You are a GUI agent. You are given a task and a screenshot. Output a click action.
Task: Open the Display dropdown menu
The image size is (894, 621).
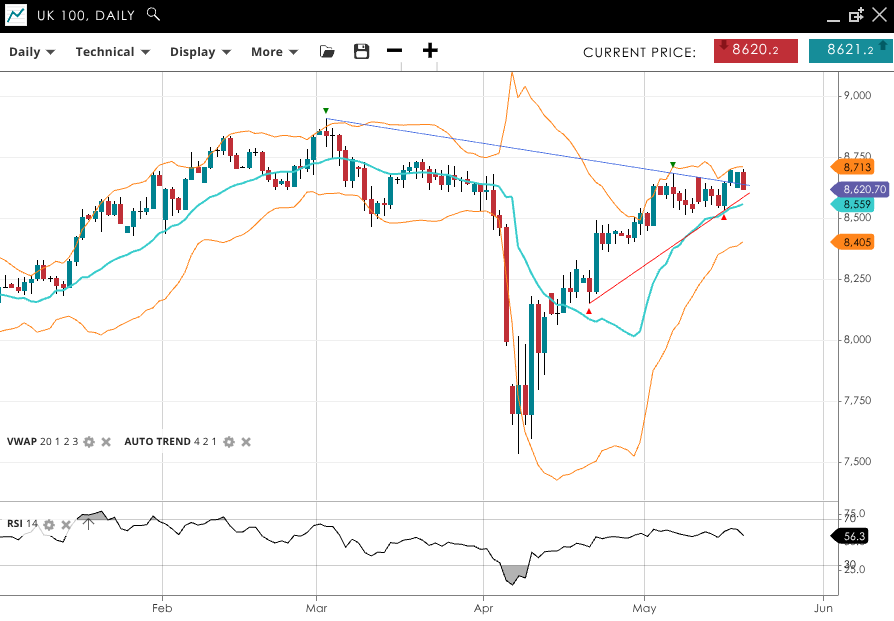click(x=200, y=52)
